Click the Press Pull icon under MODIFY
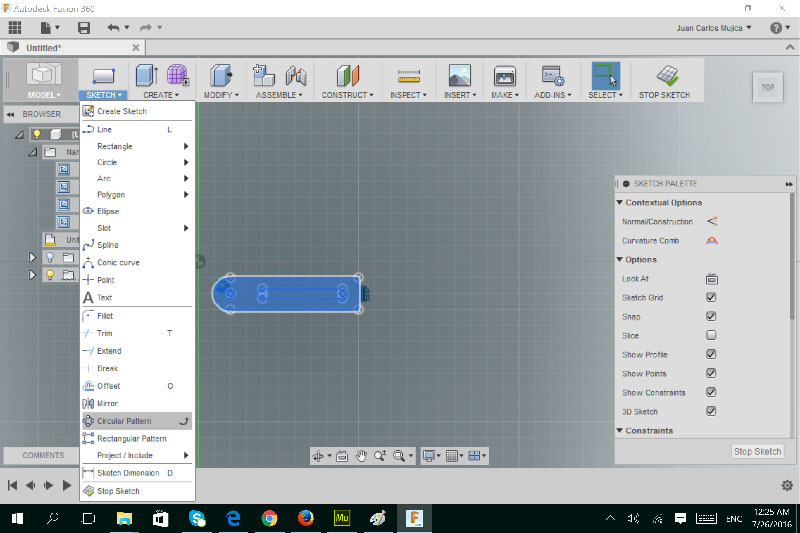This screenshot has height=533, width=800. [x=221, y=75]
